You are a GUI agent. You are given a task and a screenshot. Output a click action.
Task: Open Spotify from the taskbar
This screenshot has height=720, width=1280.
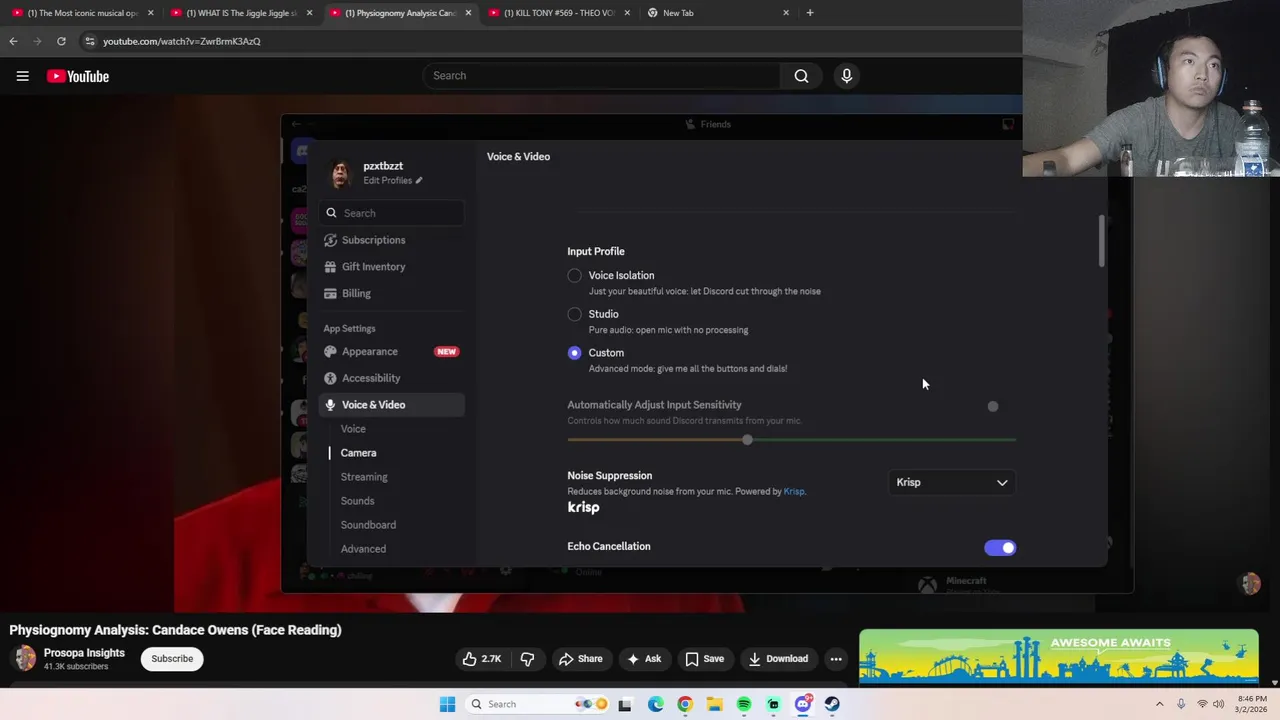tap(744, 704)
